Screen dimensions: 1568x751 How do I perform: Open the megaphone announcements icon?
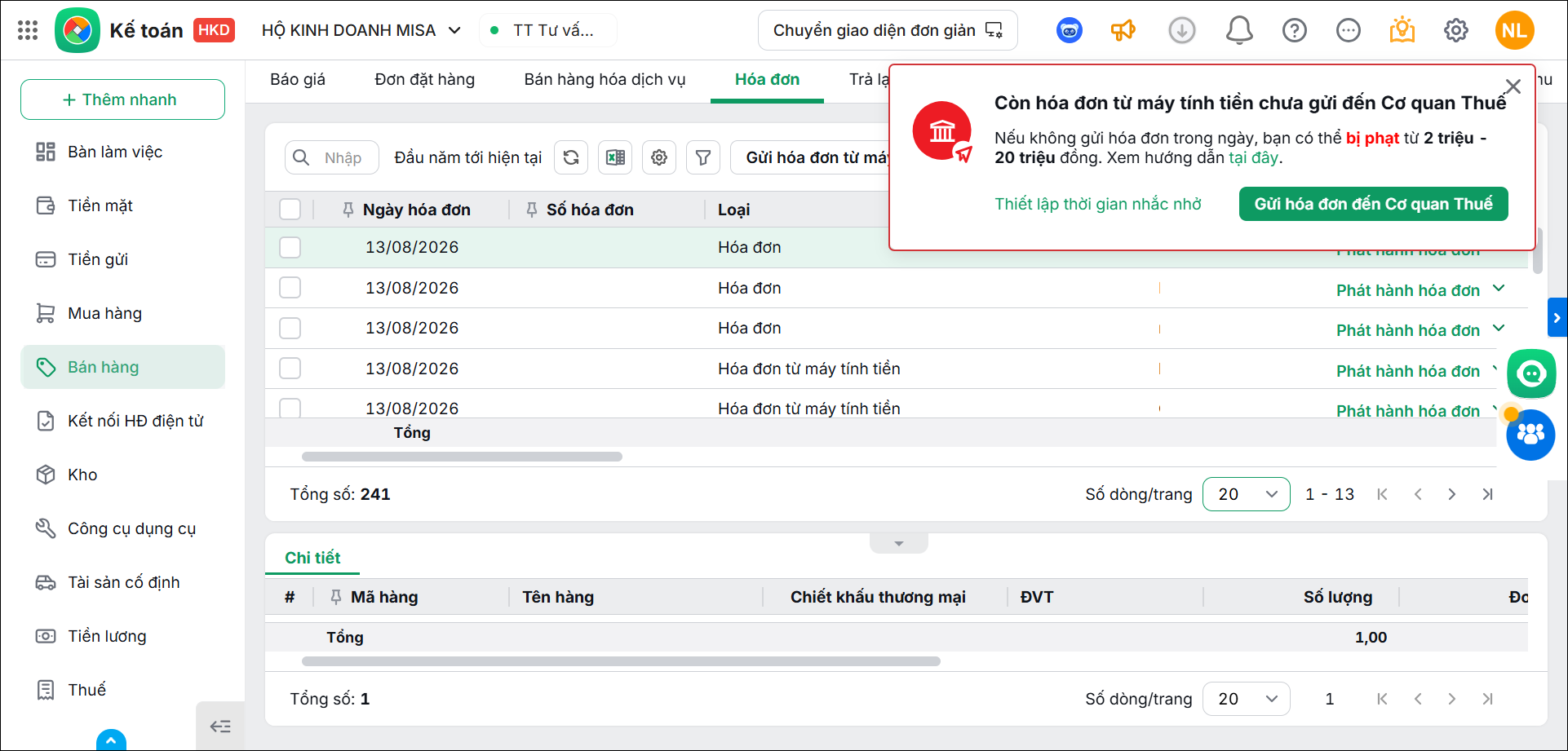click(1123, 31)
